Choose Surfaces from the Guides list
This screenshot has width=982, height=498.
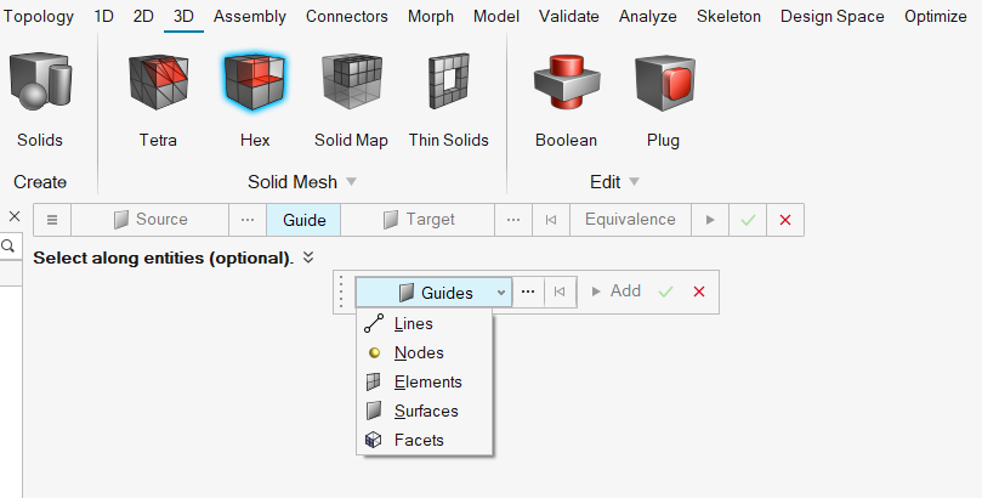pos(425,411)
